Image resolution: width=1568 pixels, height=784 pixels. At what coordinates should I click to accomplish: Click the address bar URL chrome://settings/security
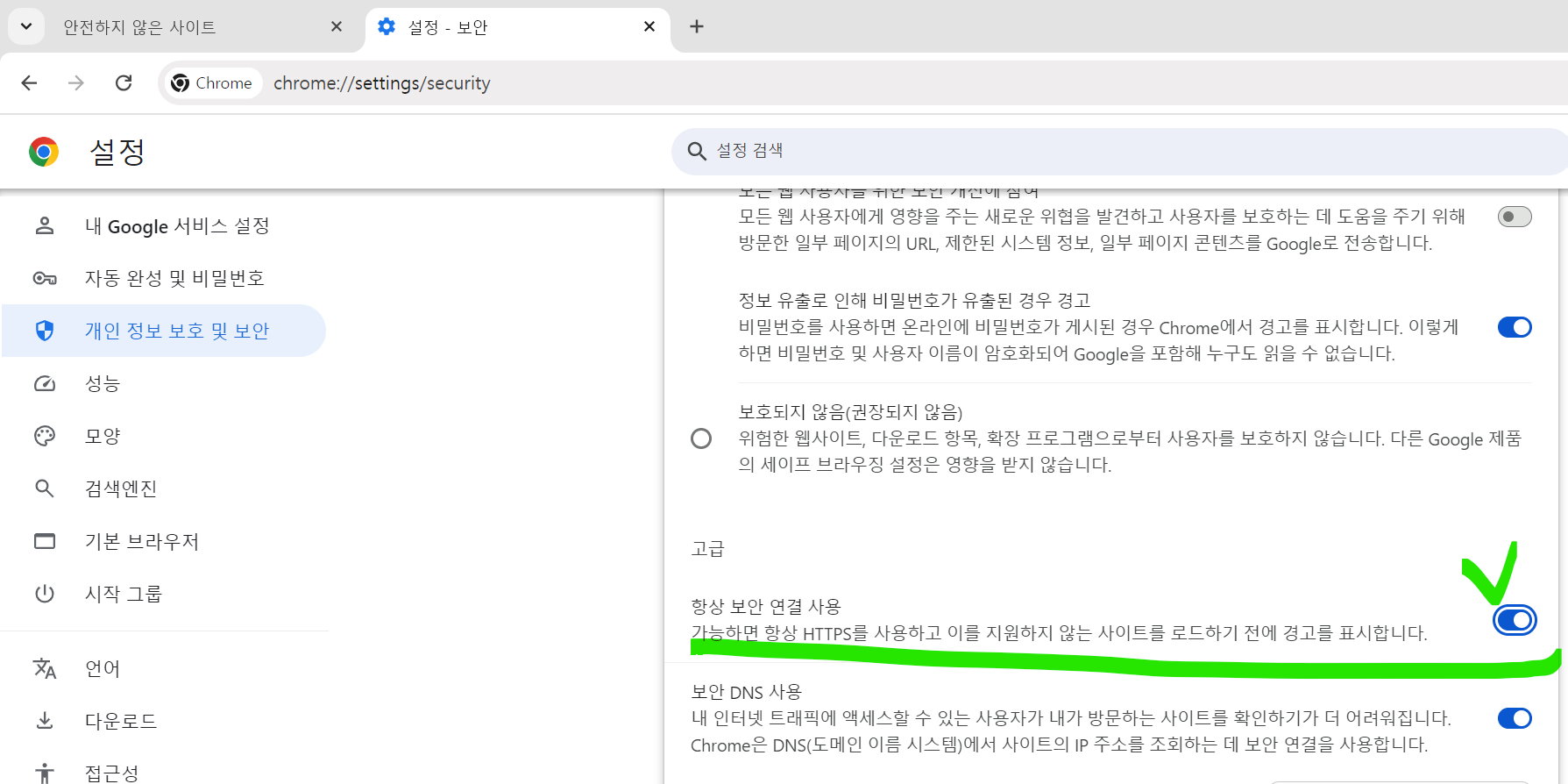point(382,82)
